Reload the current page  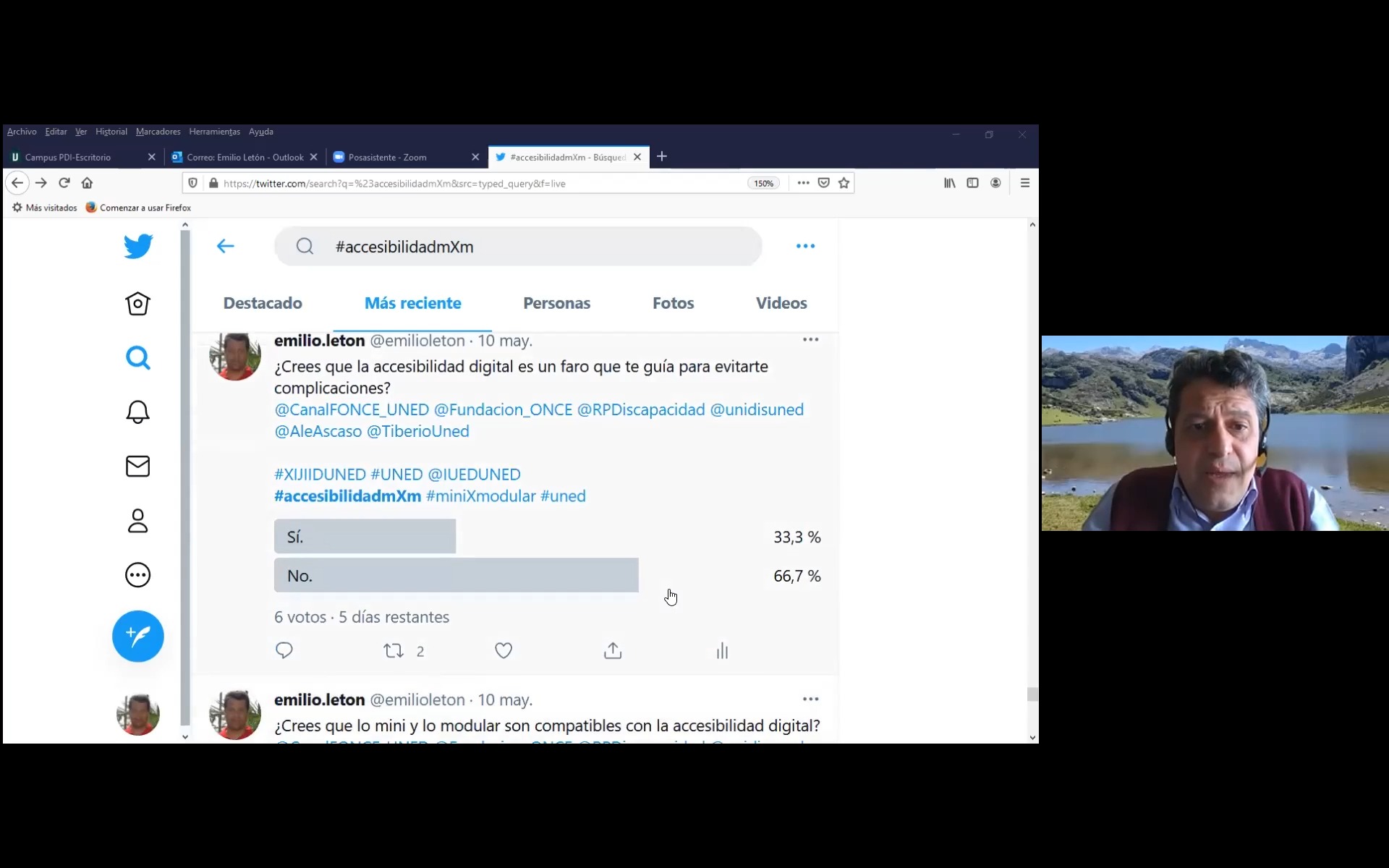(x=64, y=183)
